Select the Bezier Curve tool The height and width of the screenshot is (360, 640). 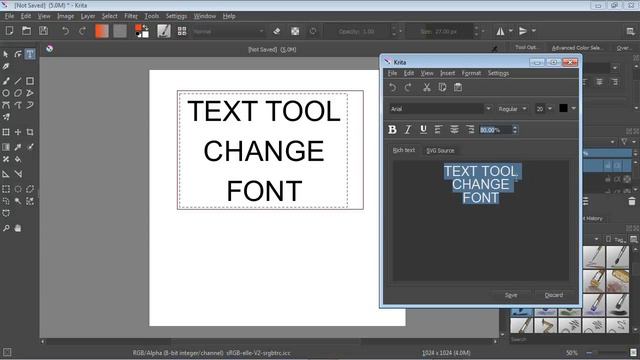click(6, 105)
